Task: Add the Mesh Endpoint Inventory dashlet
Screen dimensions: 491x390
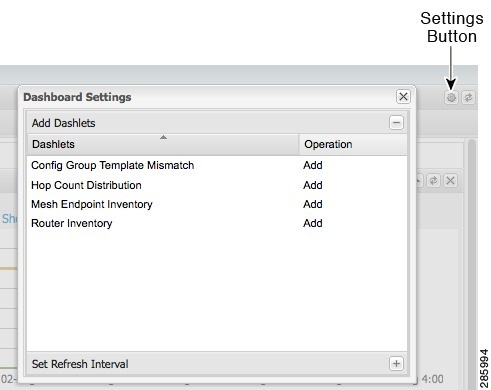Action: click(x=313, y=204)
